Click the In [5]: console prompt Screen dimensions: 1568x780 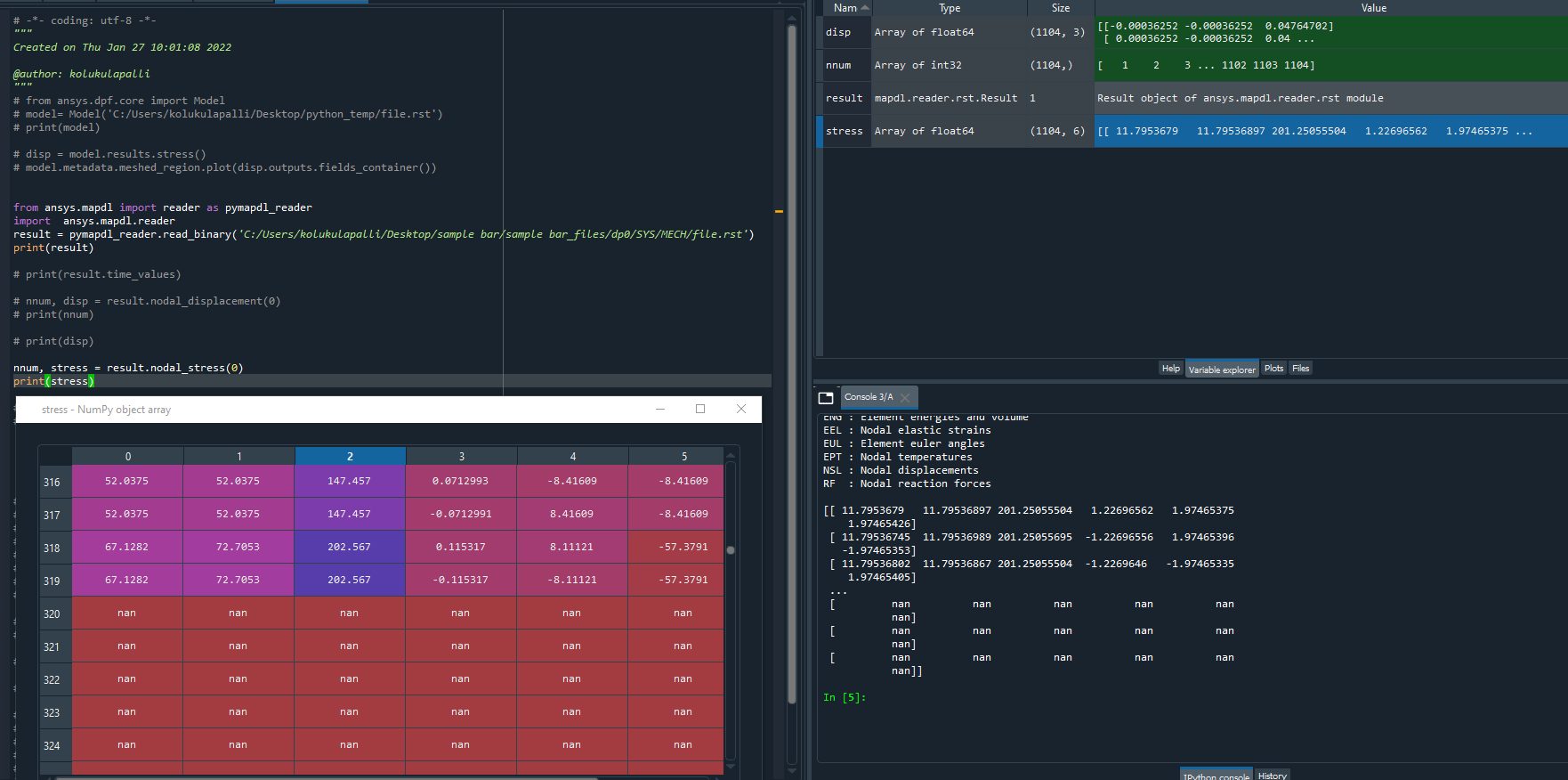coord(845,697)
